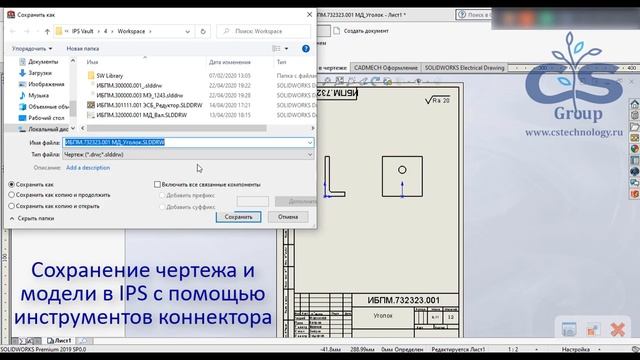This screenshot has width=640, height=360.
Task: Open the blue help icon in the save dialog
Action: [x=306, y=49]
